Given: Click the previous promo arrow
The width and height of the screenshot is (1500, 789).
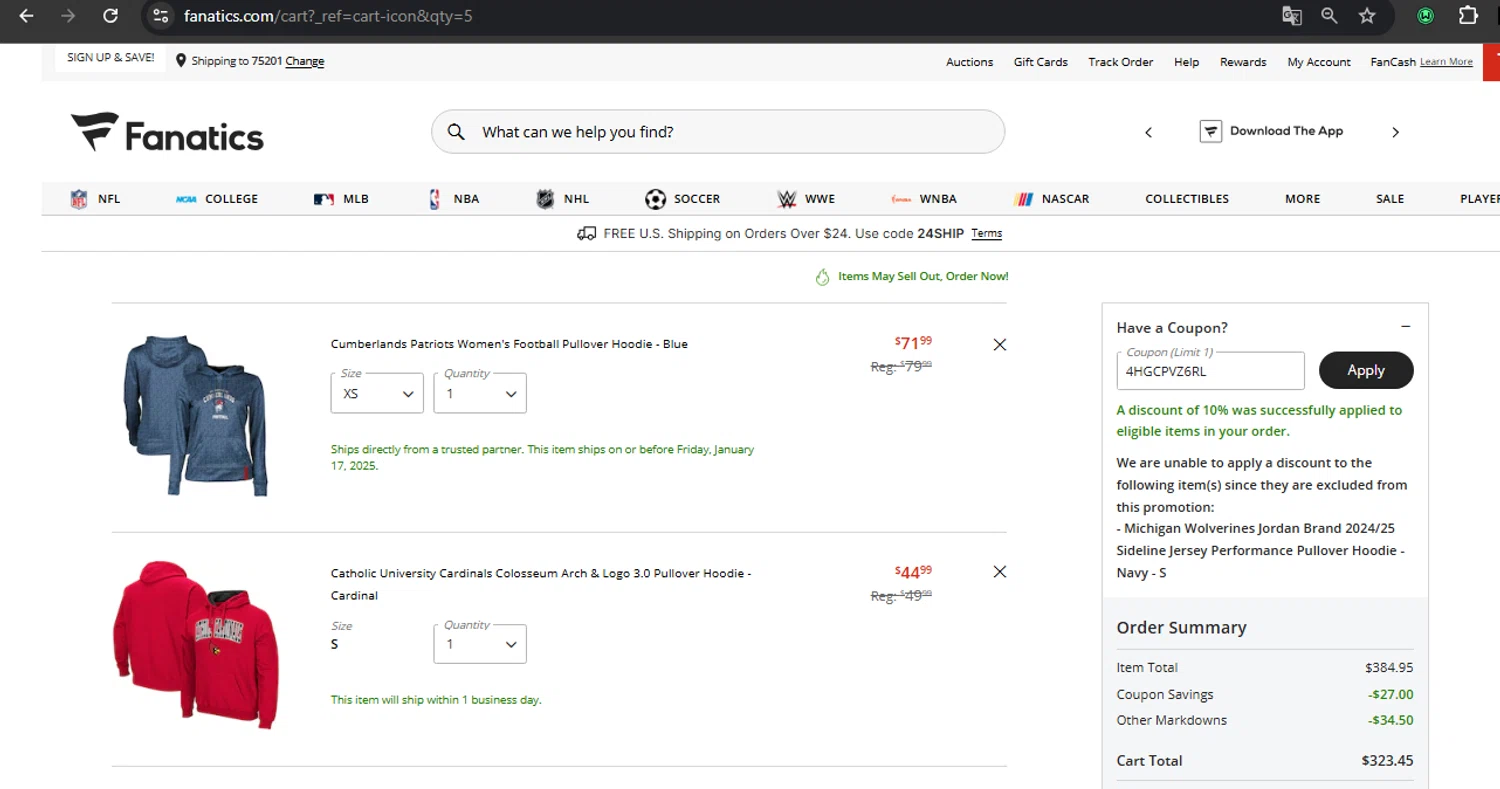Looking at the screenshot, I should click(1148, 132).
